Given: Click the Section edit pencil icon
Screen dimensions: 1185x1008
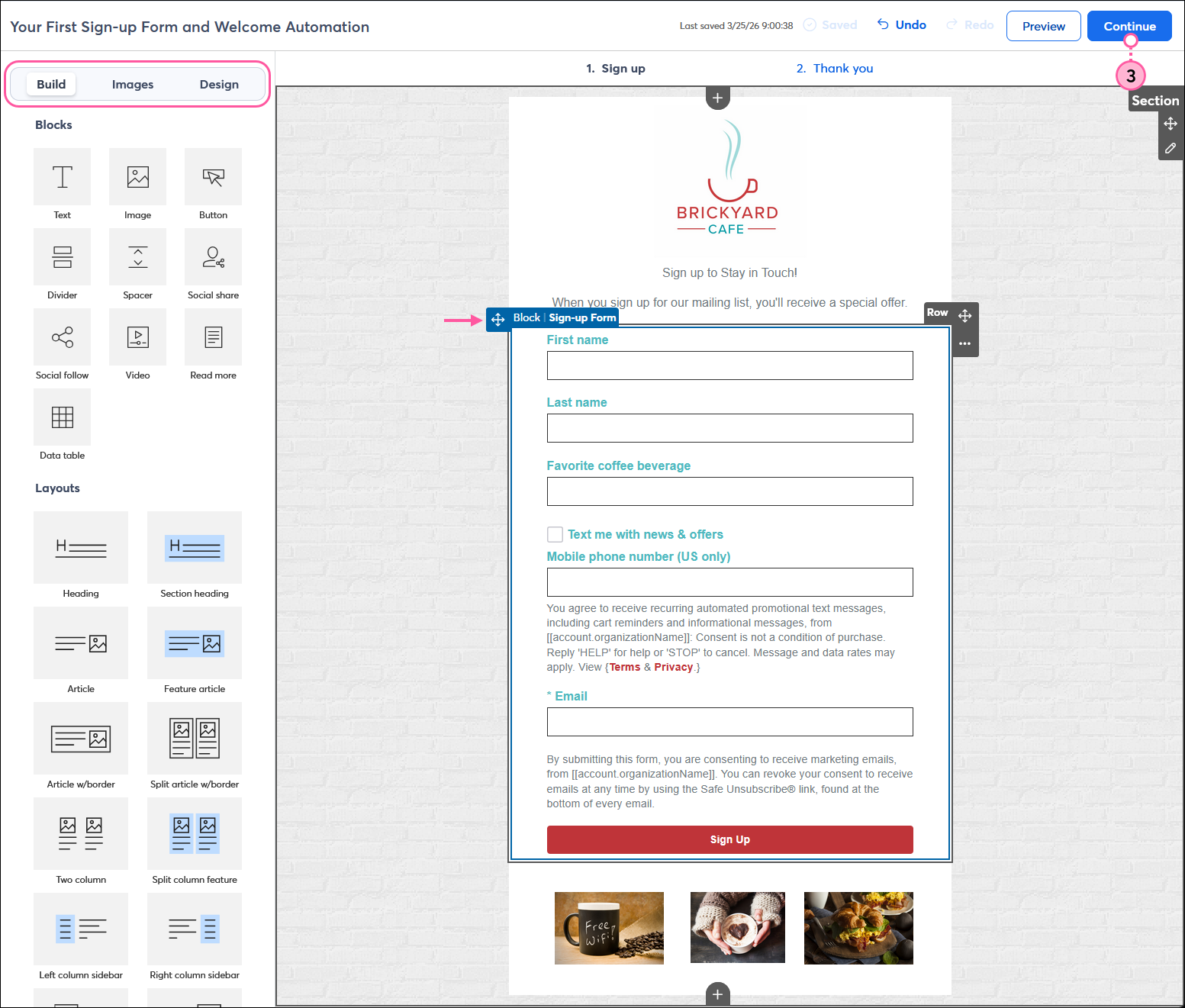Looking at the screenshot, I should click(x=1171, y=147).
